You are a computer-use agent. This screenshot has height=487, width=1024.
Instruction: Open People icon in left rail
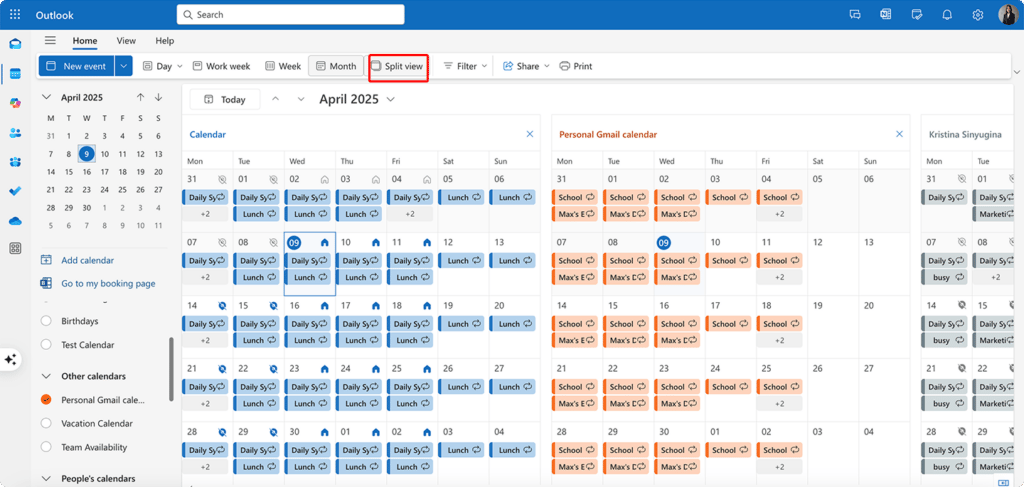tap(15, 133)
